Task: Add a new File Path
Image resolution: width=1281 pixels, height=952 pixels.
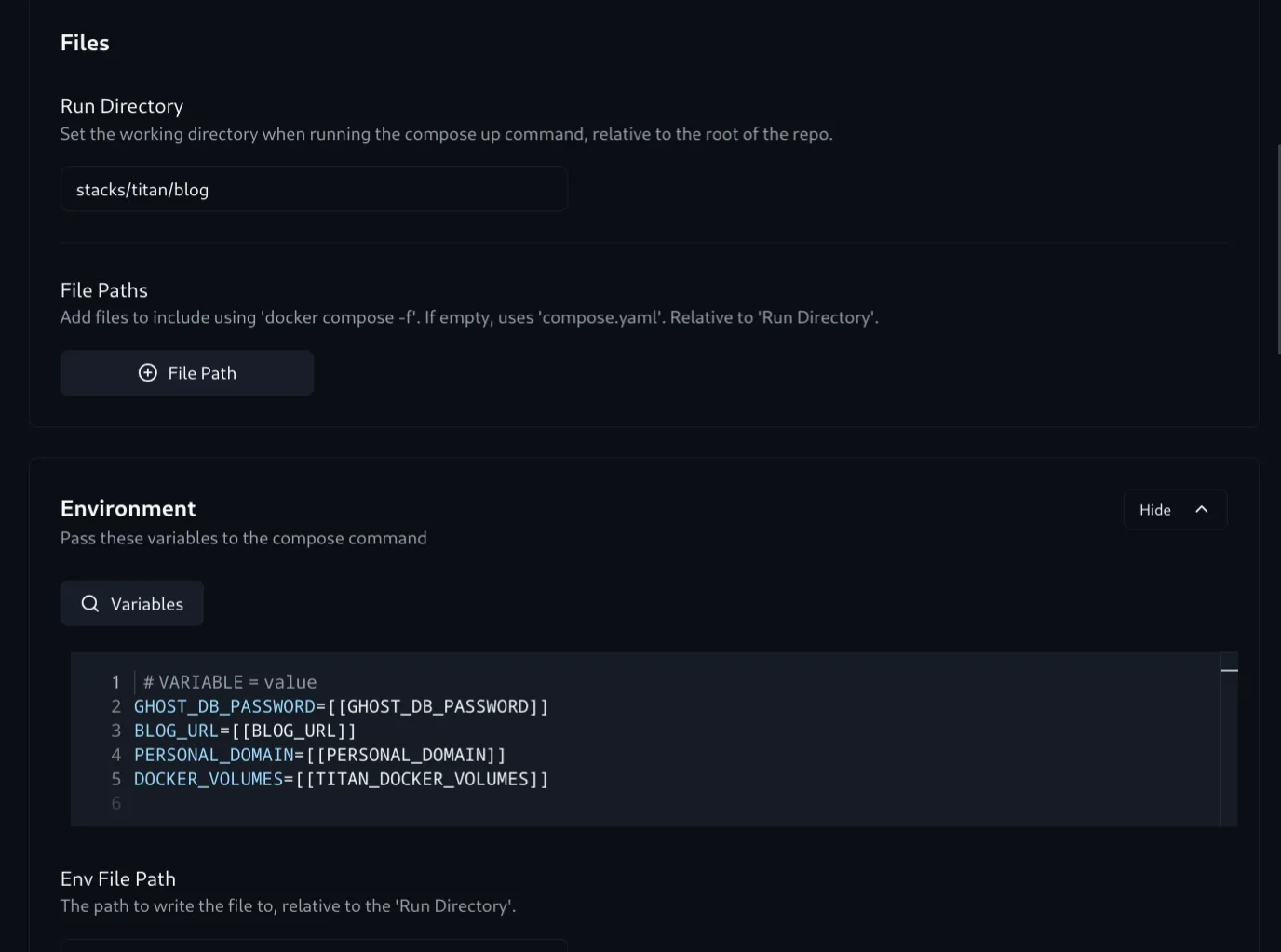Action: 187,373
